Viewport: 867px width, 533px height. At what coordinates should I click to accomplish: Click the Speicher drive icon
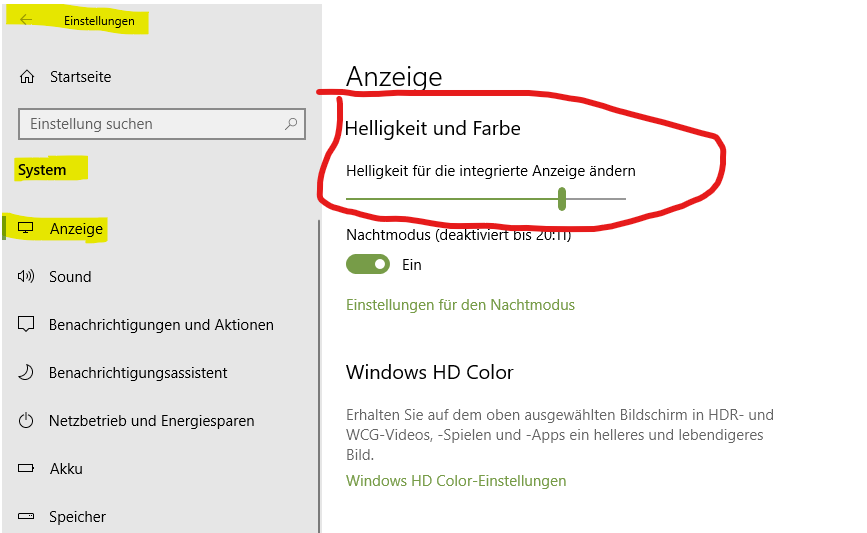click(26, 516)
